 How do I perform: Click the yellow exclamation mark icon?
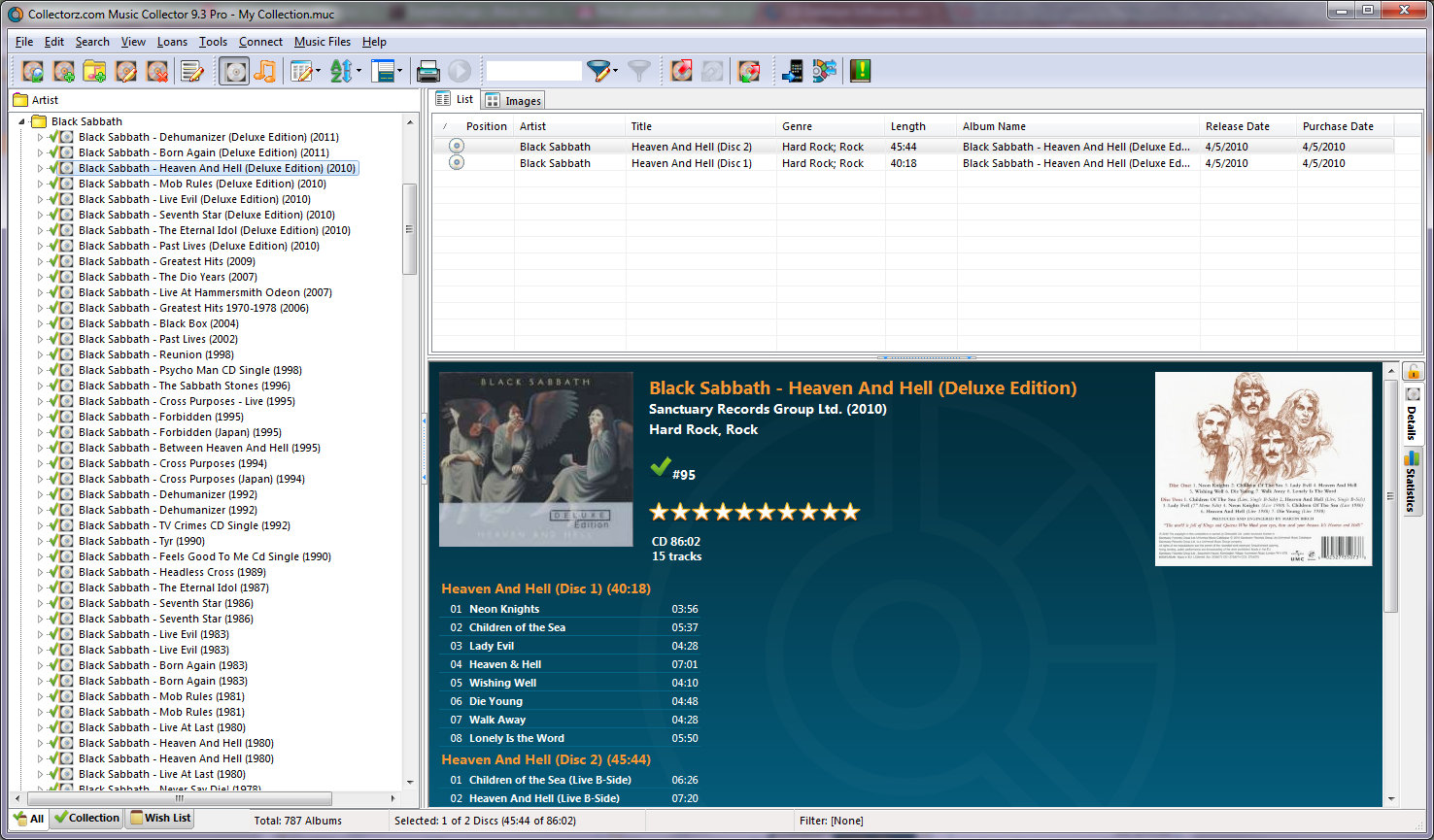tap(860, 71)
